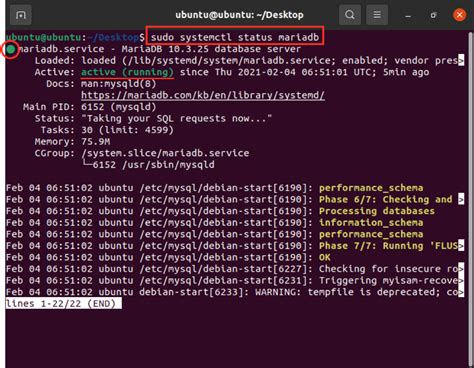Screen dimensions: 474x368
Task: Click 'Taking your SQL requests now...' status
Action: pyautogui.click(x=177, y=119)
